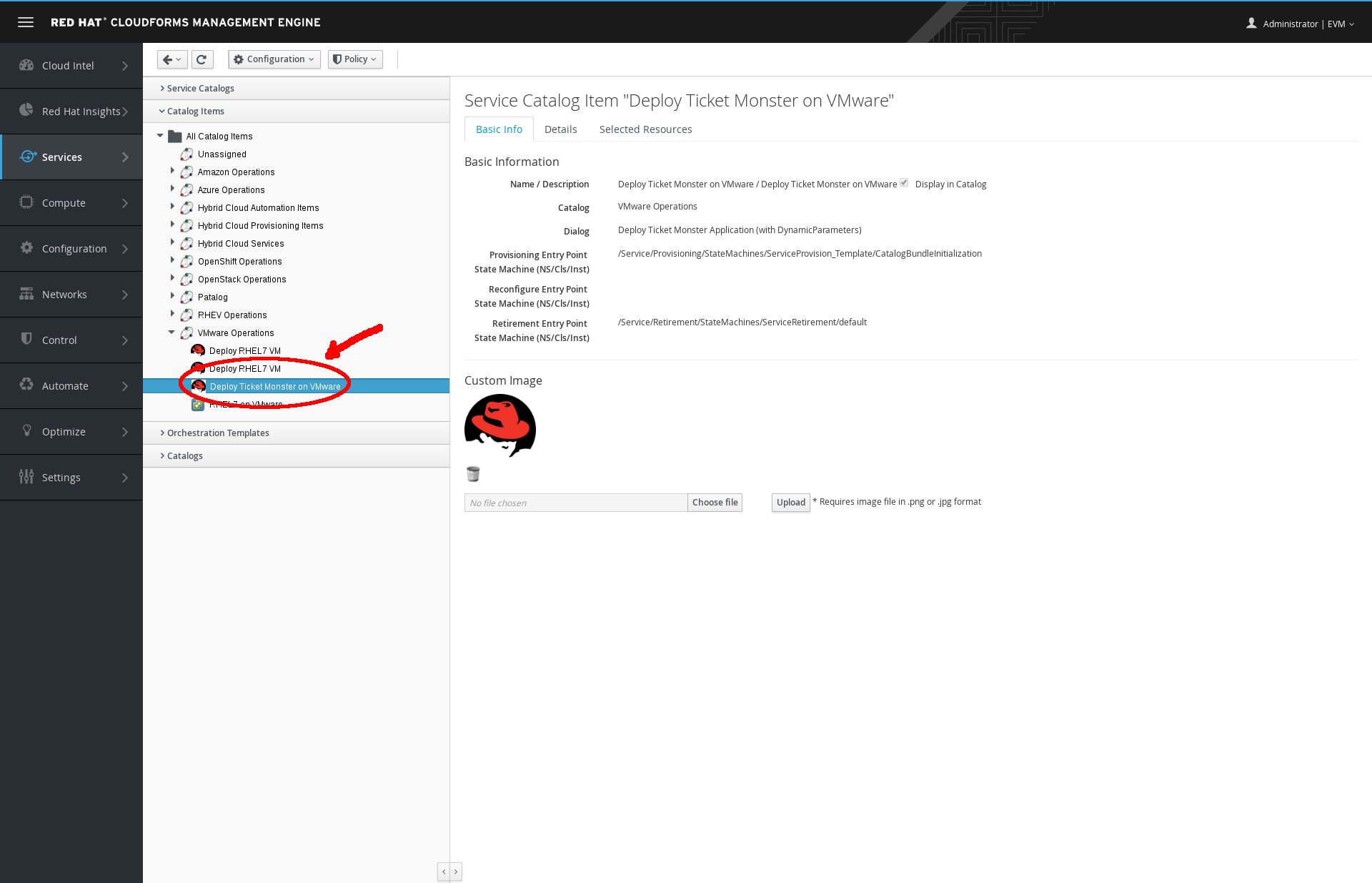1372x883 pixels.
Task: Click the back history arrow button
Action: [172, 59]
